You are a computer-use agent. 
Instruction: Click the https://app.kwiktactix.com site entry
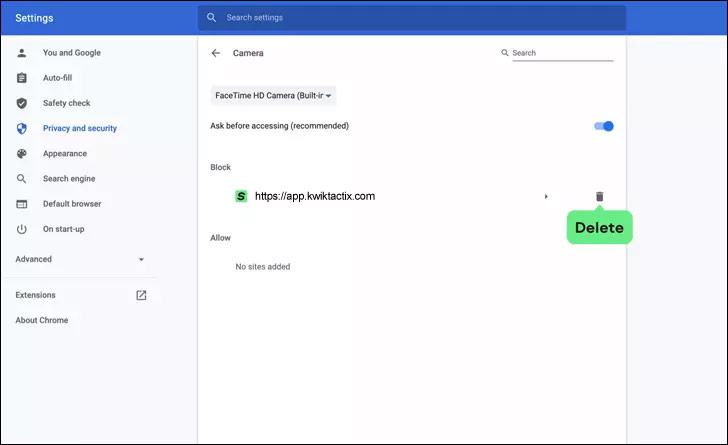pyautogui.click(x=314, y=196)
